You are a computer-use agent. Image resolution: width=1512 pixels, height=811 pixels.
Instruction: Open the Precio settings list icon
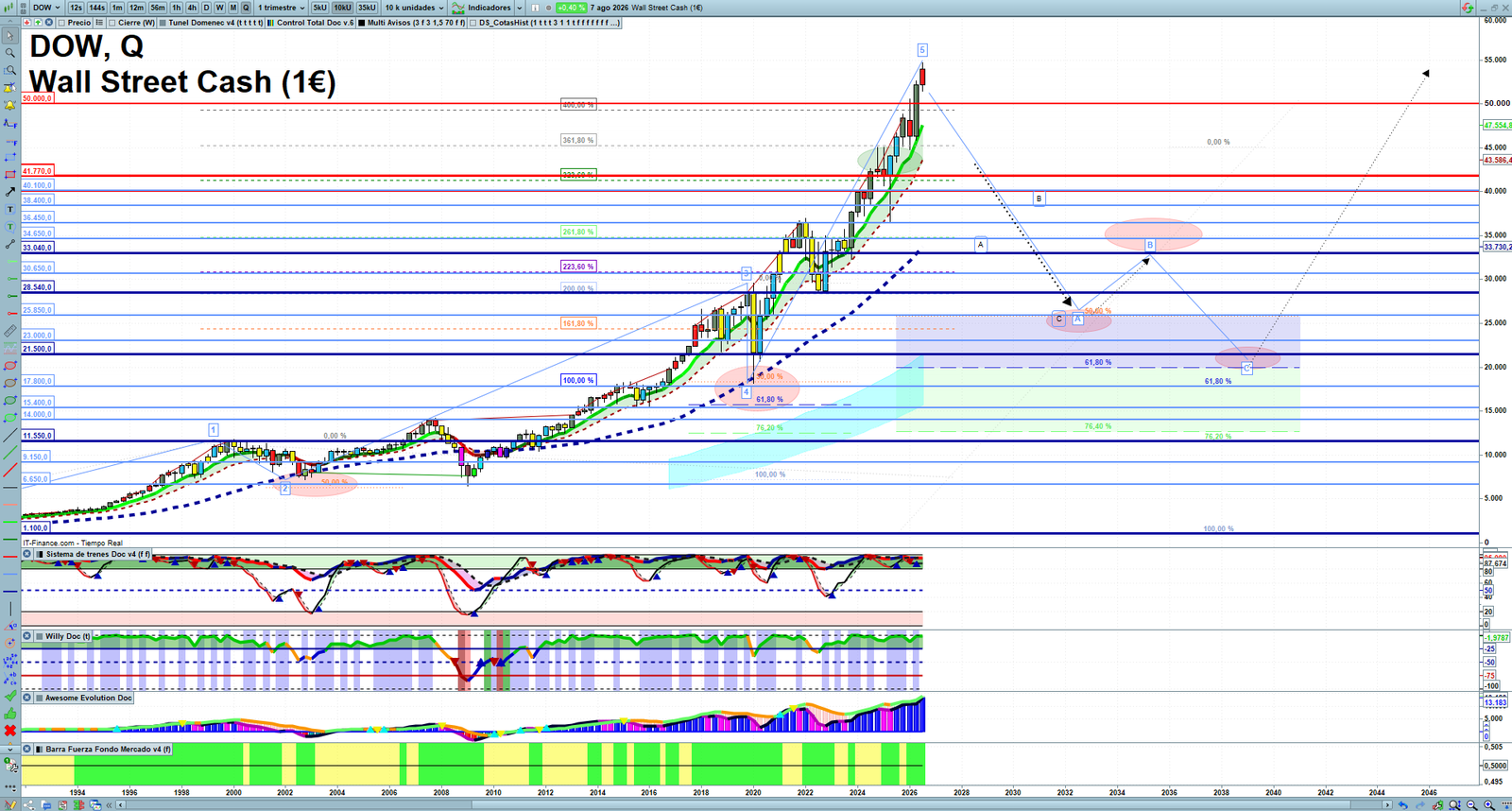pos(99,23)
